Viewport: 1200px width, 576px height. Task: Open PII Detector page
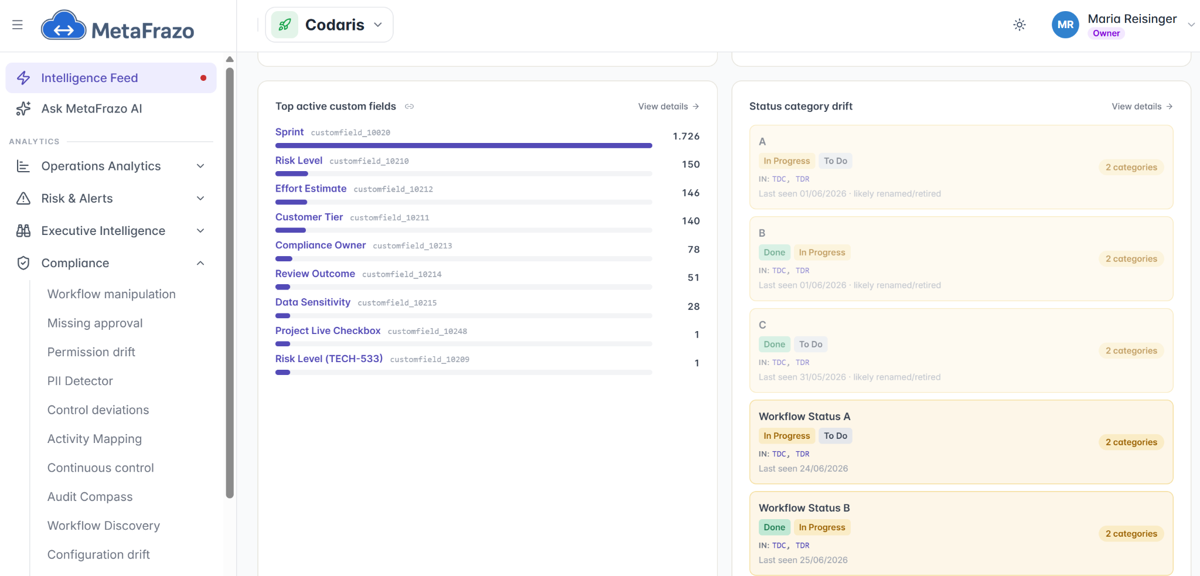80,381
